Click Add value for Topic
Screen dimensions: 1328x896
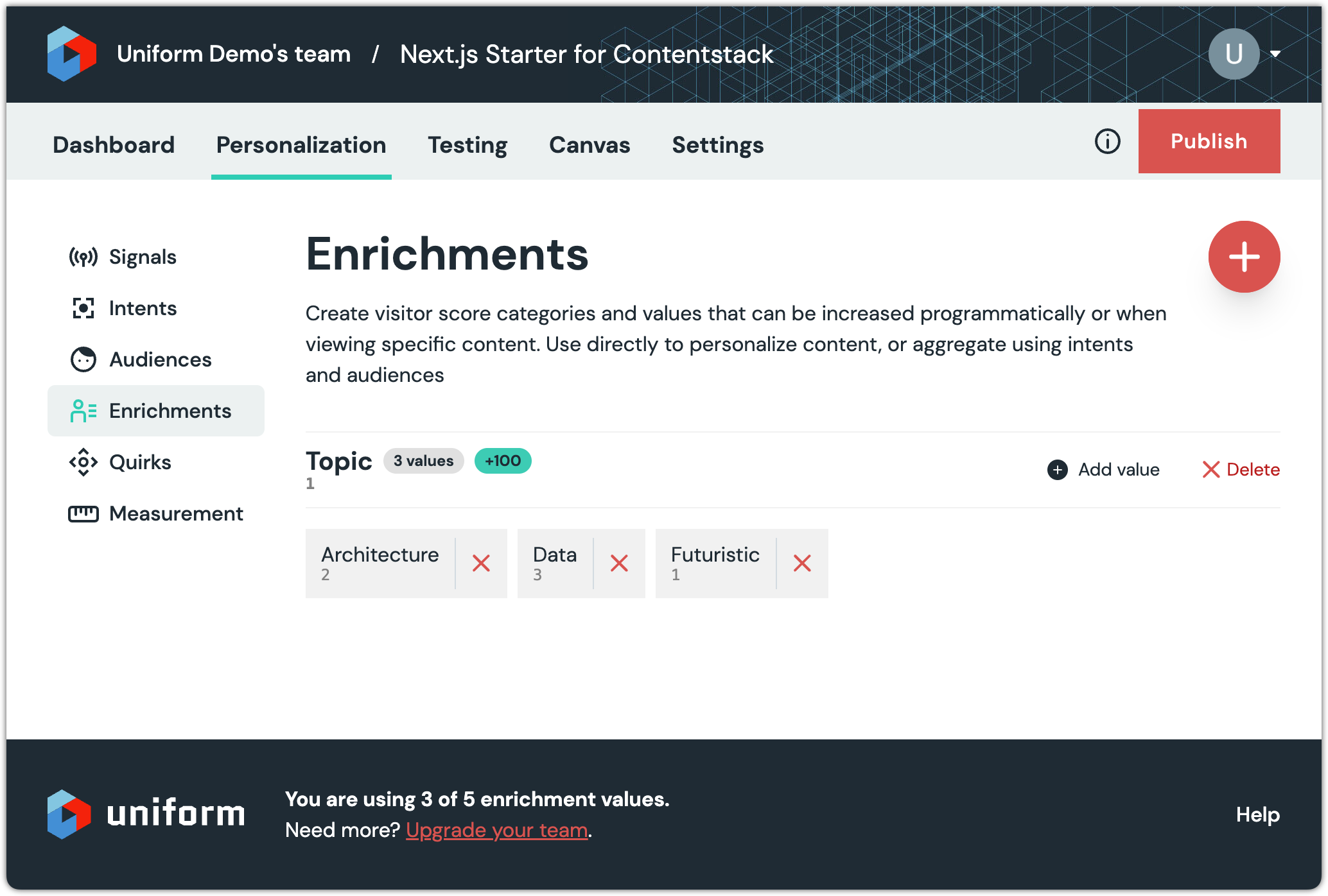[1104, 470]
